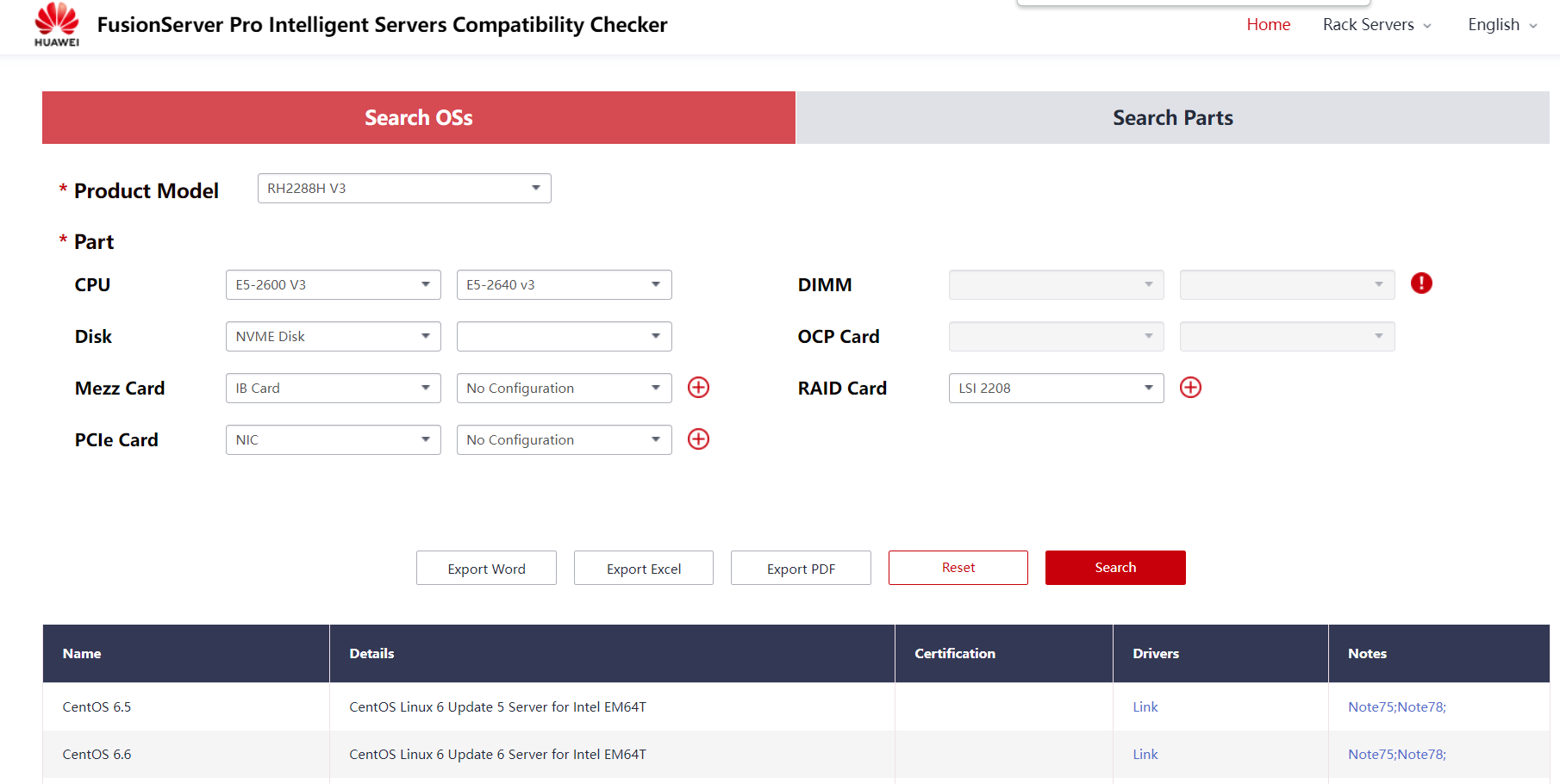The width and height of the screenshot is (1560, 784).
Task: Open the CPU model E5-2640 v3 dropdown
Action: click(564, 285)
